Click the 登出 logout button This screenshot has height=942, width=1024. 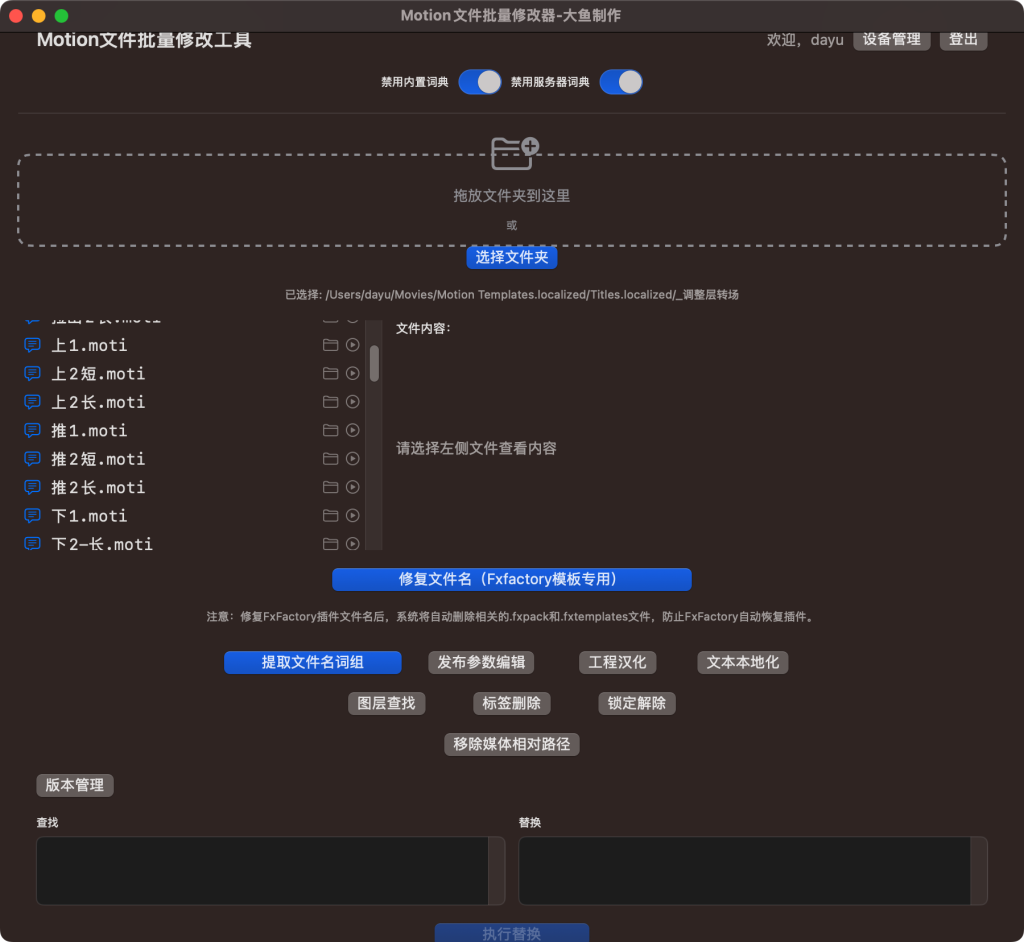click(x=963, y=40)
